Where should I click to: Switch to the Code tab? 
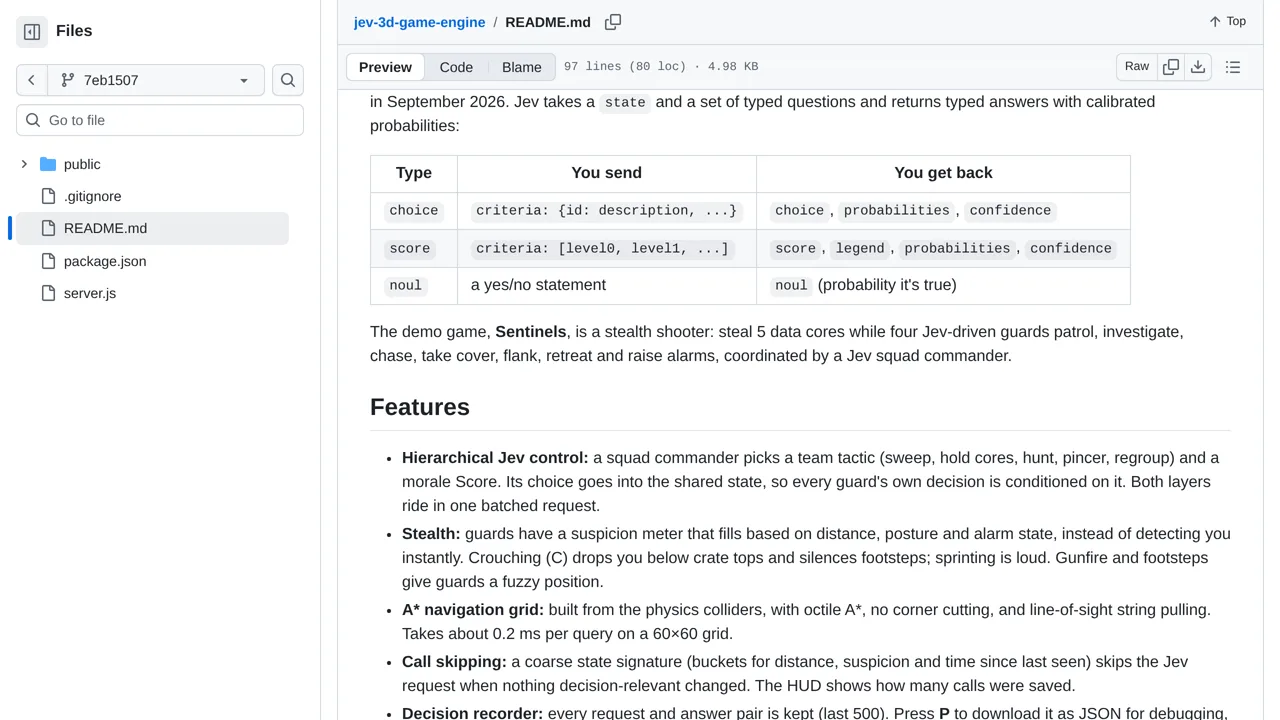pos(456,67)
